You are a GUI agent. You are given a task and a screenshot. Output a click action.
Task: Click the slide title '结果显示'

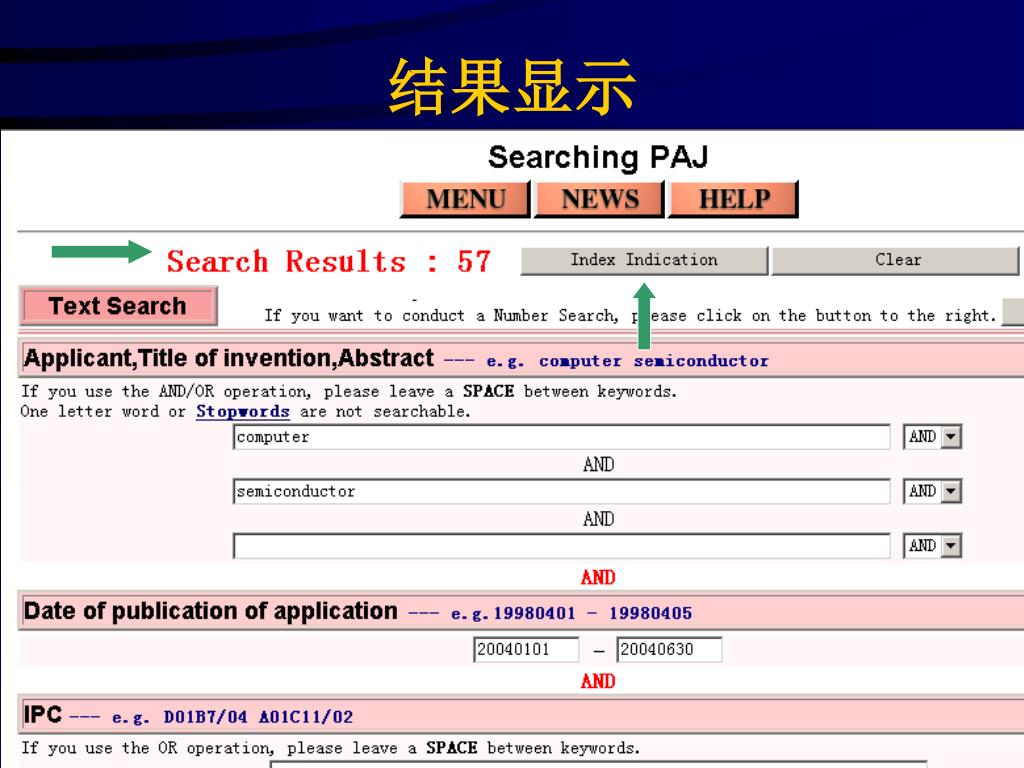[x=511, y=86]
